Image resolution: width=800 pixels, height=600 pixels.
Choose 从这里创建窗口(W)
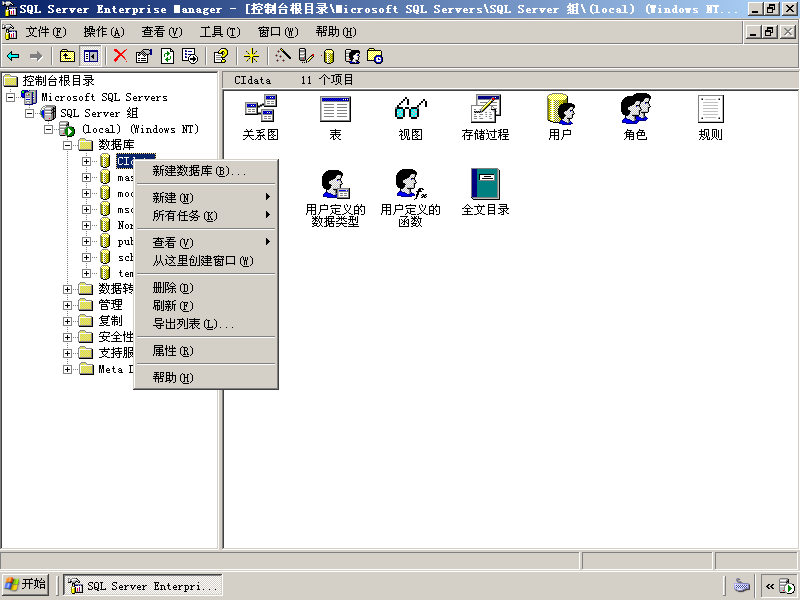click(x=206, y=261)
